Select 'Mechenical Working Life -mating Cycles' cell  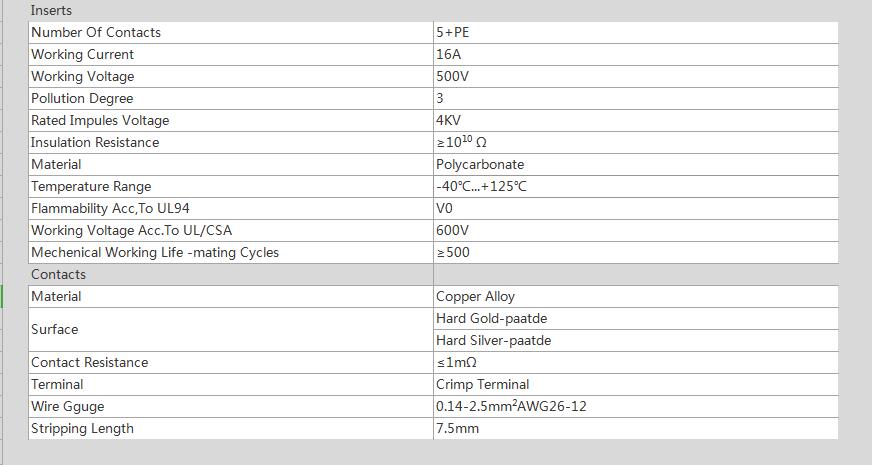point(231,253)
